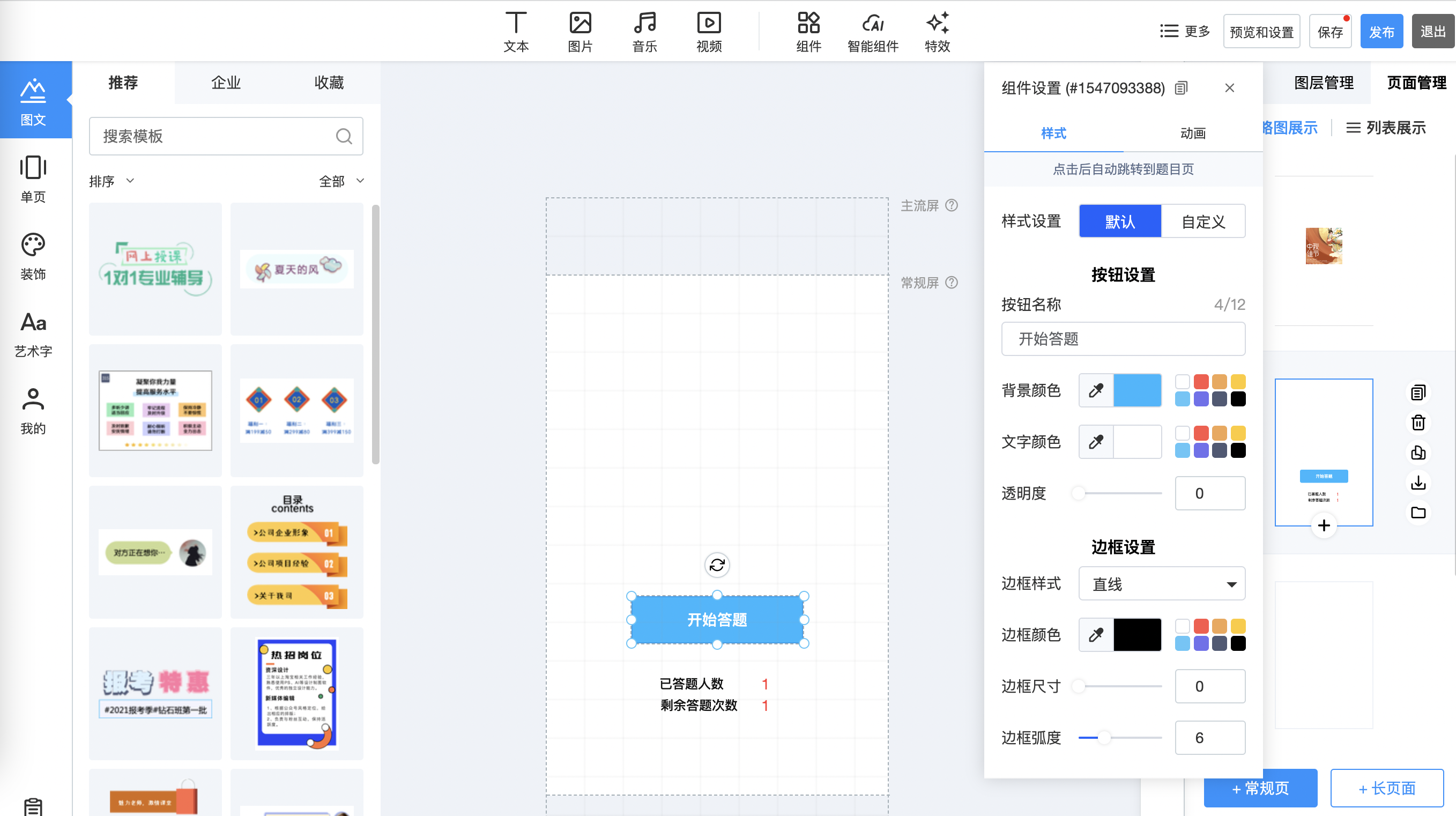Image resolution: width=1456 pixels, height=816 pixels.
Task: Click the current white text color swatch
Action: coord(1136,441)
